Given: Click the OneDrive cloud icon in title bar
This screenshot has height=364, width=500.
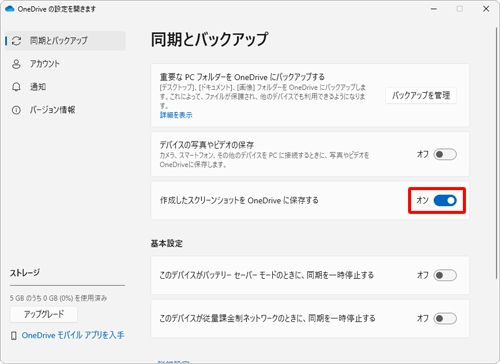Looking at the screenshot, I should tap(10, 9).
